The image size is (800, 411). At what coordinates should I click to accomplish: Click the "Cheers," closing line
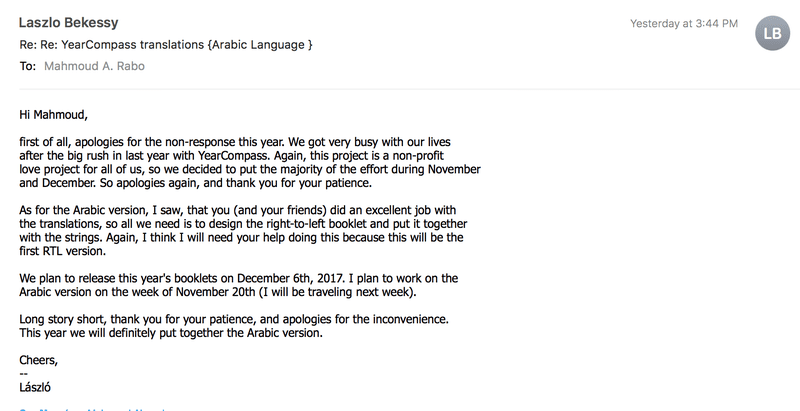[x=43, y=360]
